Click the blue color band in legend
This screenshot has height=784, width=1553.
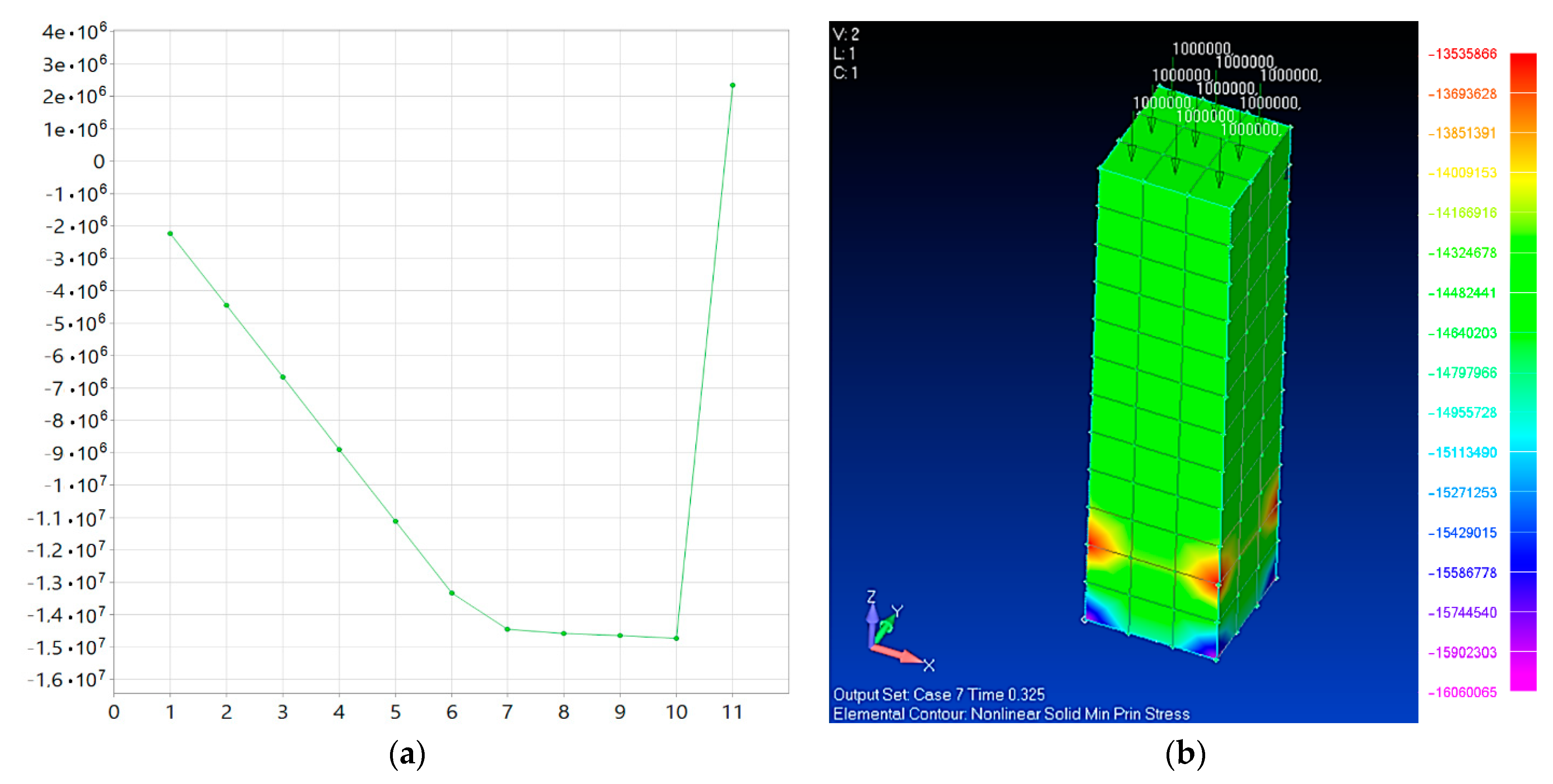coord(1523,551)
